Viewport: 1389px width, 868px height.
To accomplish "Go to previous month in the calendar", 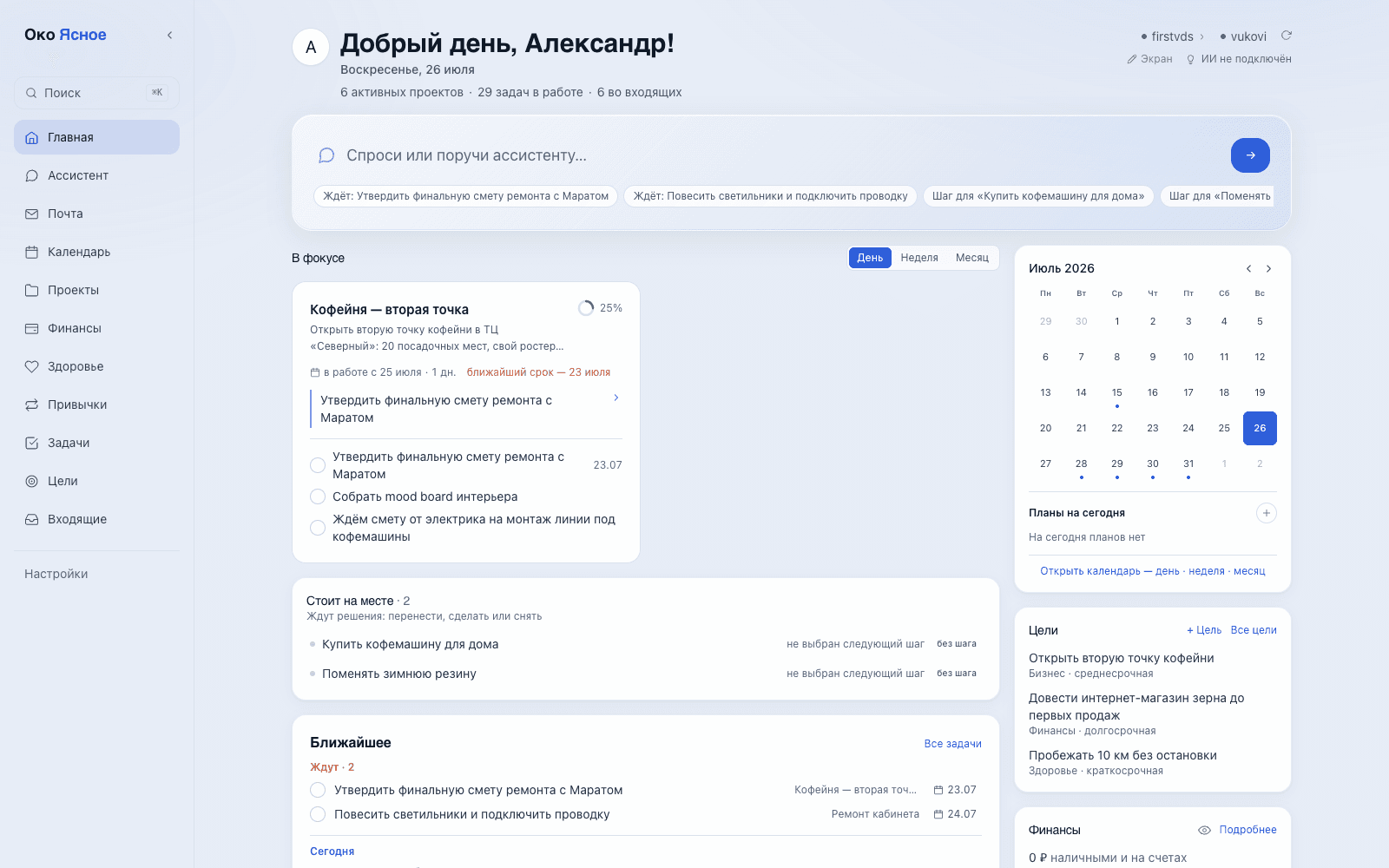I will pyautogui.click(x=1248, y=269).
